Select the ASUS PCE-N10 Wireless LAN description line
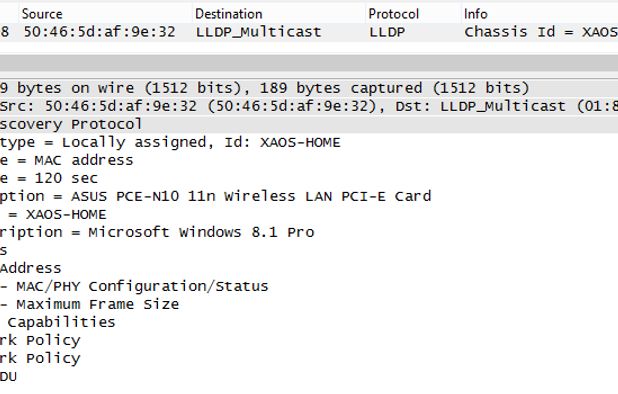Image resolution: width=618 pixels, height=394 pixels. click(x=309, y=196)
